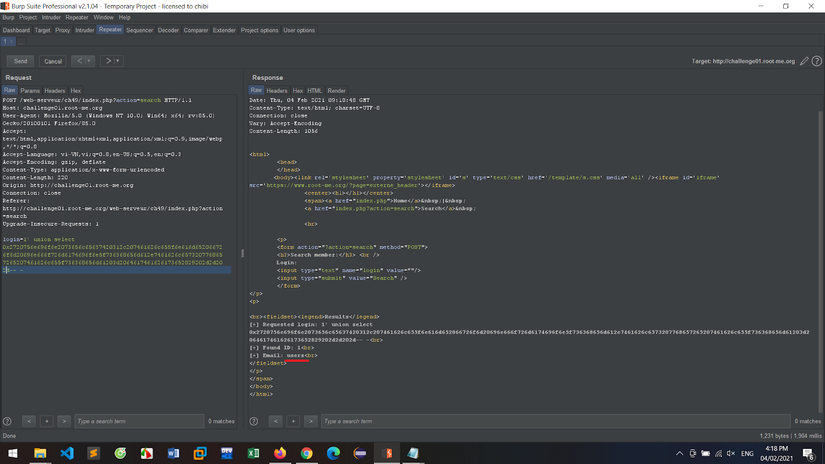This screenshot has height=464, width=825.
Task: Open Visual Studio Code from taskbar
Action: pyautogui.click(x=67, y=453)
